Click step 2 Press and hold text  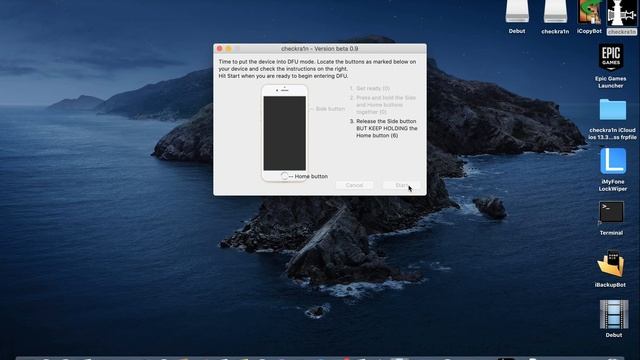383,105
